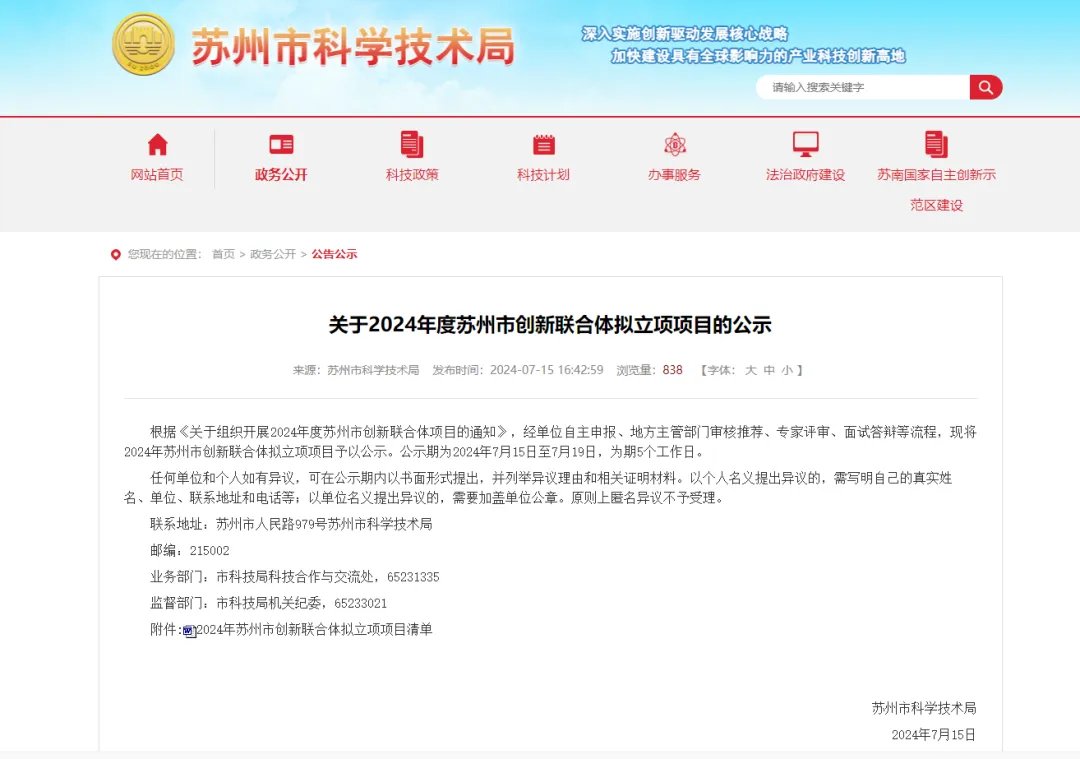Image resolution: width=1080 pixels, height=759 pixels.
Task: Open 苏南国家自主创新示范区建设 menu label
Action: [936, 189]
